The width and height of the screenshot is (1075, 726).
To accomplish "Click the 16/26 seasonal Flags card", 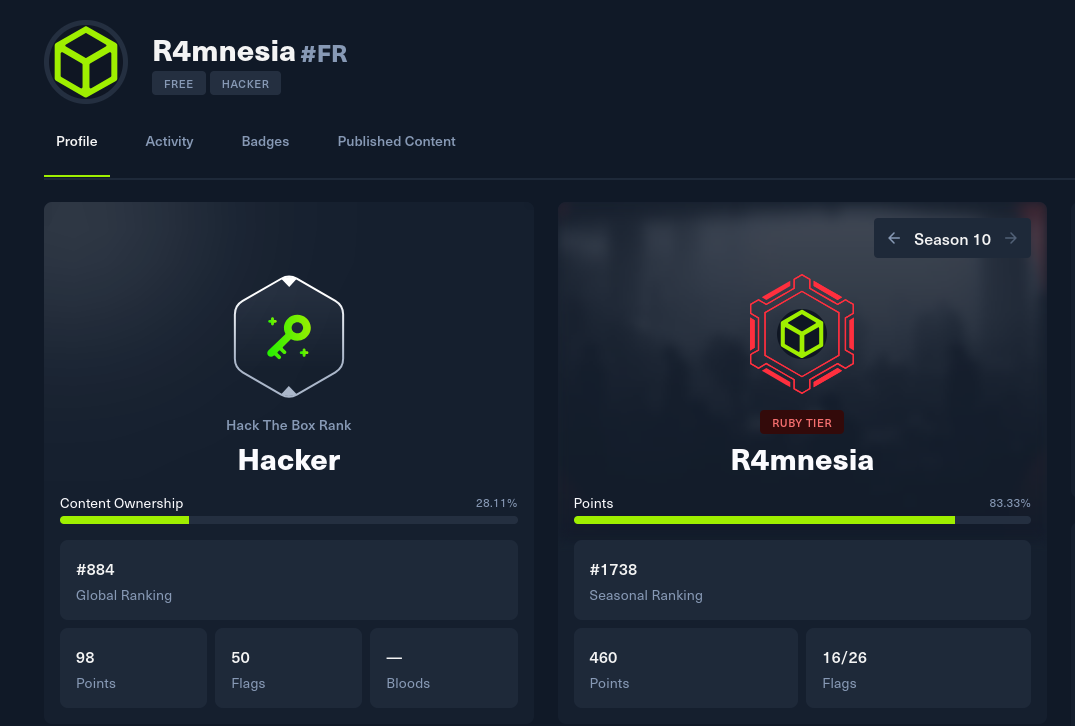I will pos(918,668).
